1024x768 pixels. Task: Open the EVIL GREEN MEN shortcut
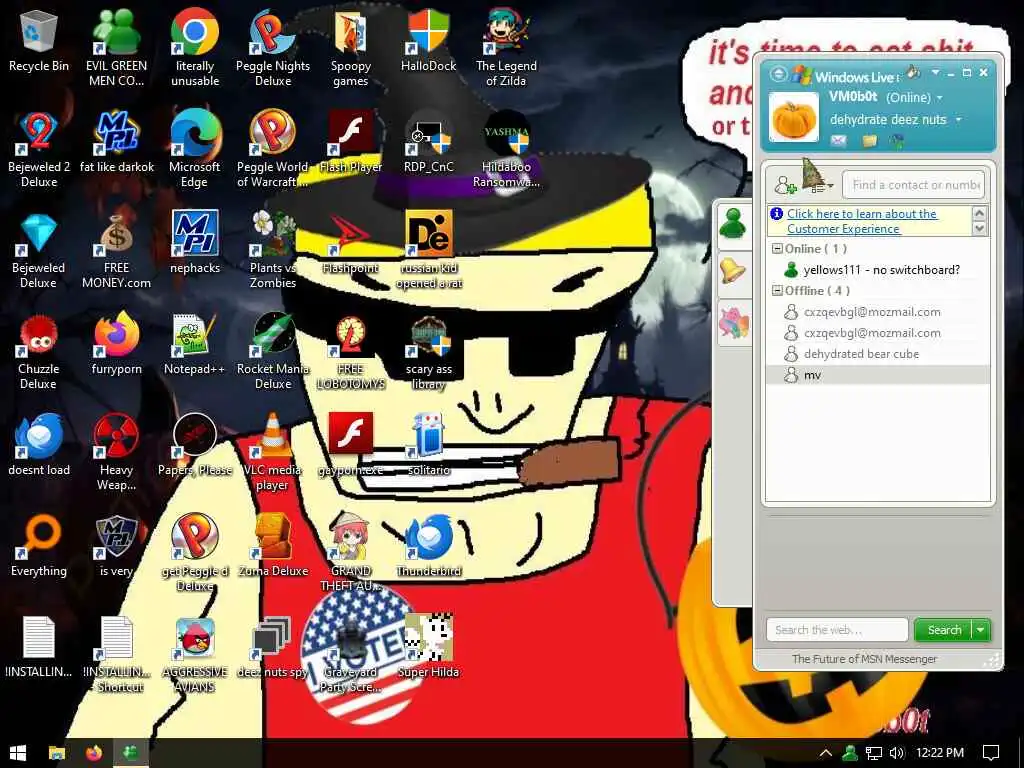coord(116,48)
